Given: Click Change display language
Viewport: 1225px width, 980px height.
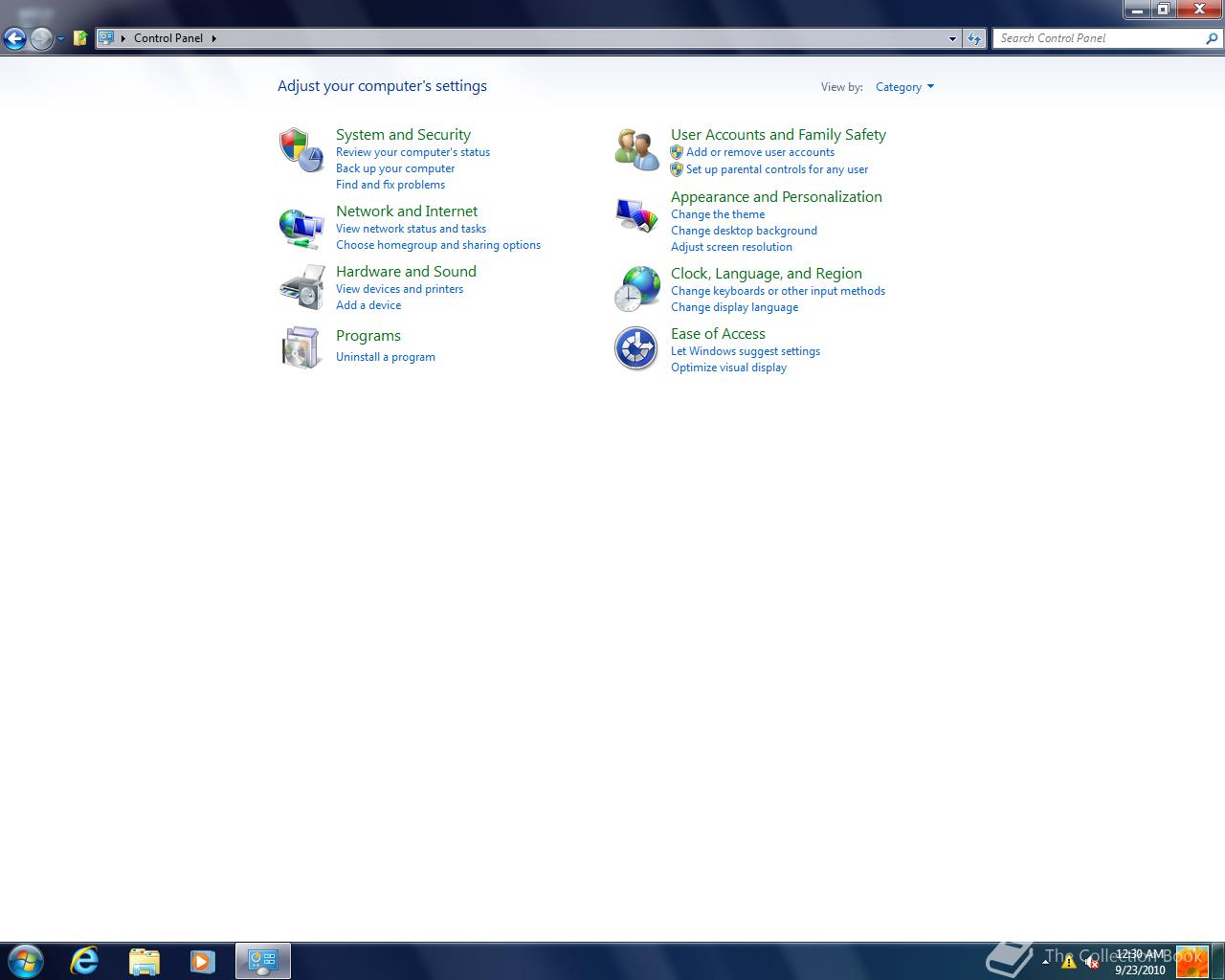Looking at the screenshot, I should pos(734,307).
